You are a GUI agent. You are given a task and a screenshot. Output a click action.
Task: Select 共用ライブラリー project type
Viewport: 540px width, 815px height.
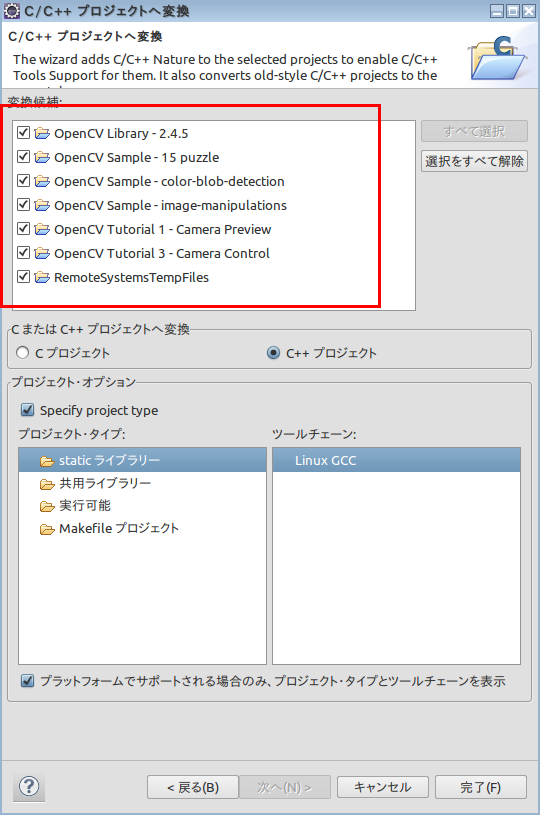142,483
